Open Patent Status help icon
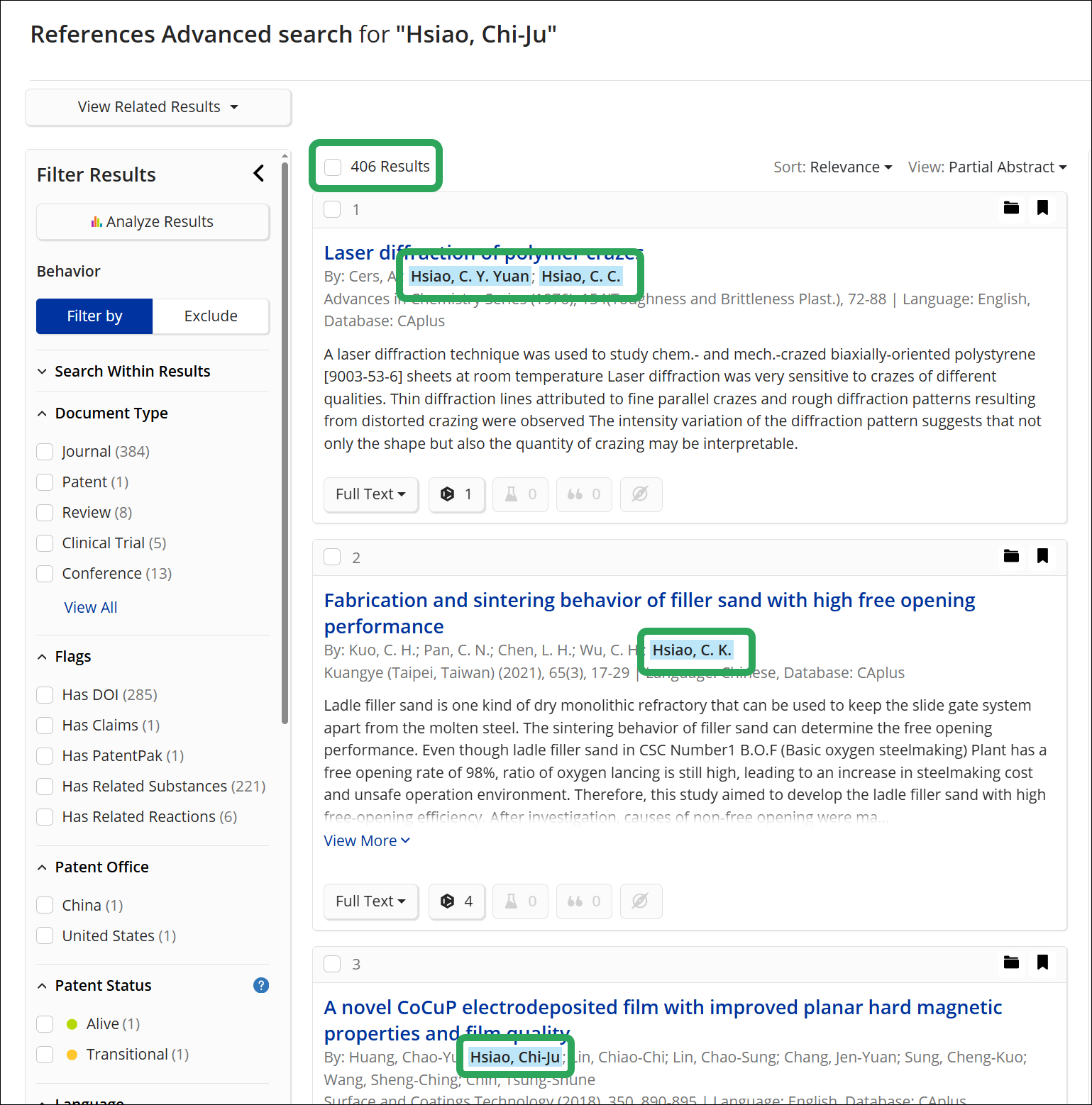This screenshot has width=1092, height=1105. click(261, 985)
